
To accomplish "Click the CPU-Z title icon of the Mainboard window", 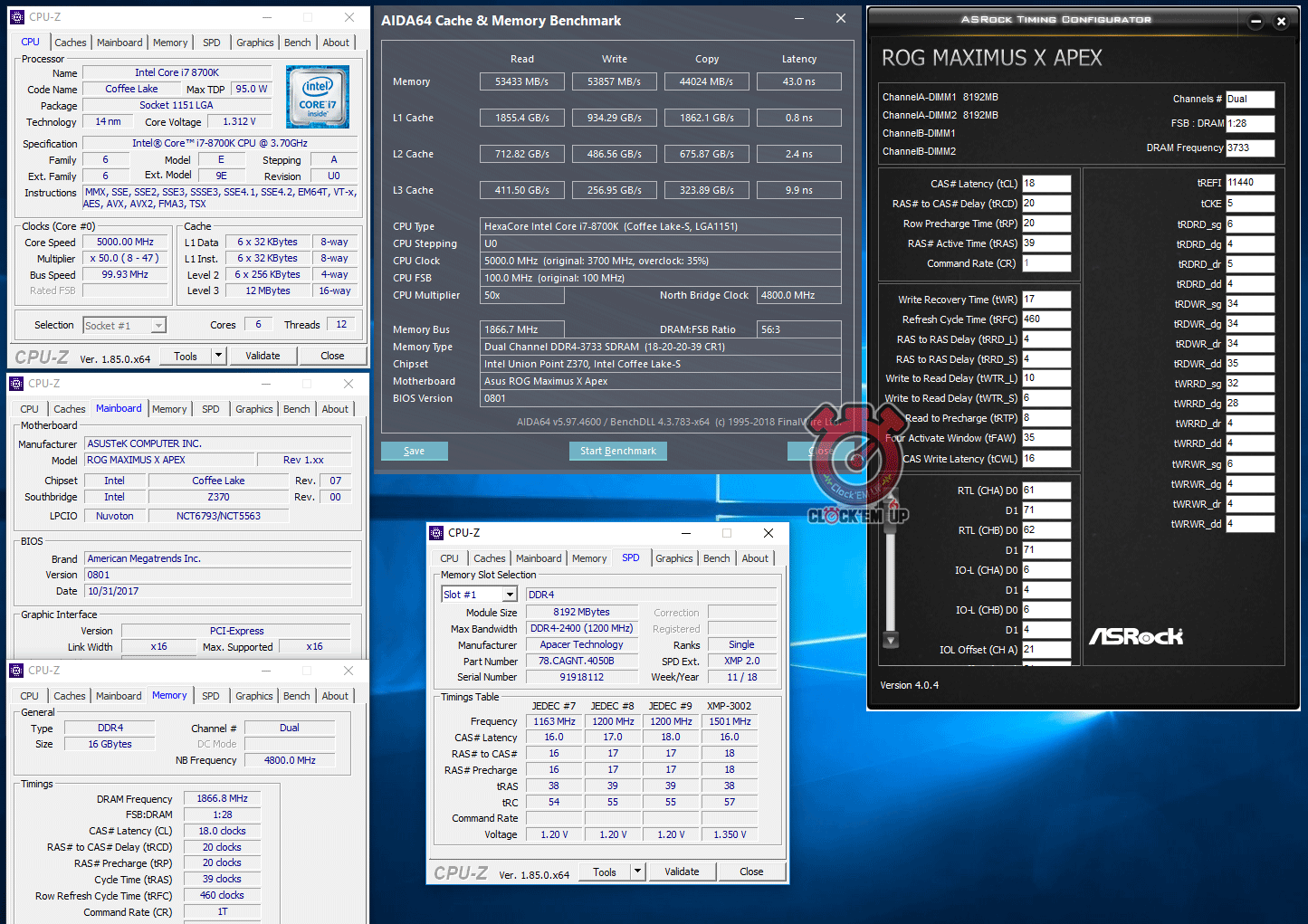I will click(16, 384).
